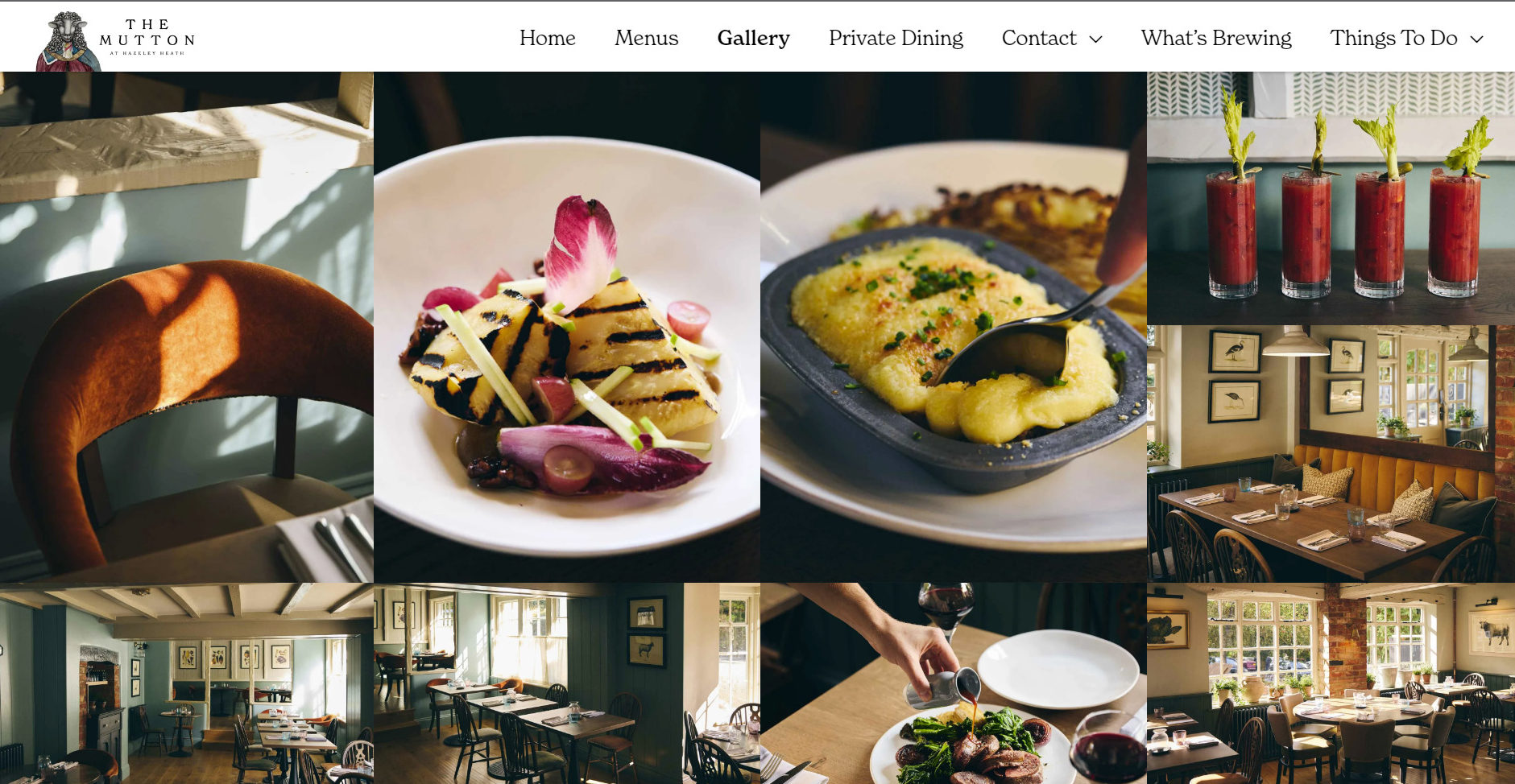
Task: Visit the What's Brewing page
Action: pyautogui.click(x=1215, y=38)
